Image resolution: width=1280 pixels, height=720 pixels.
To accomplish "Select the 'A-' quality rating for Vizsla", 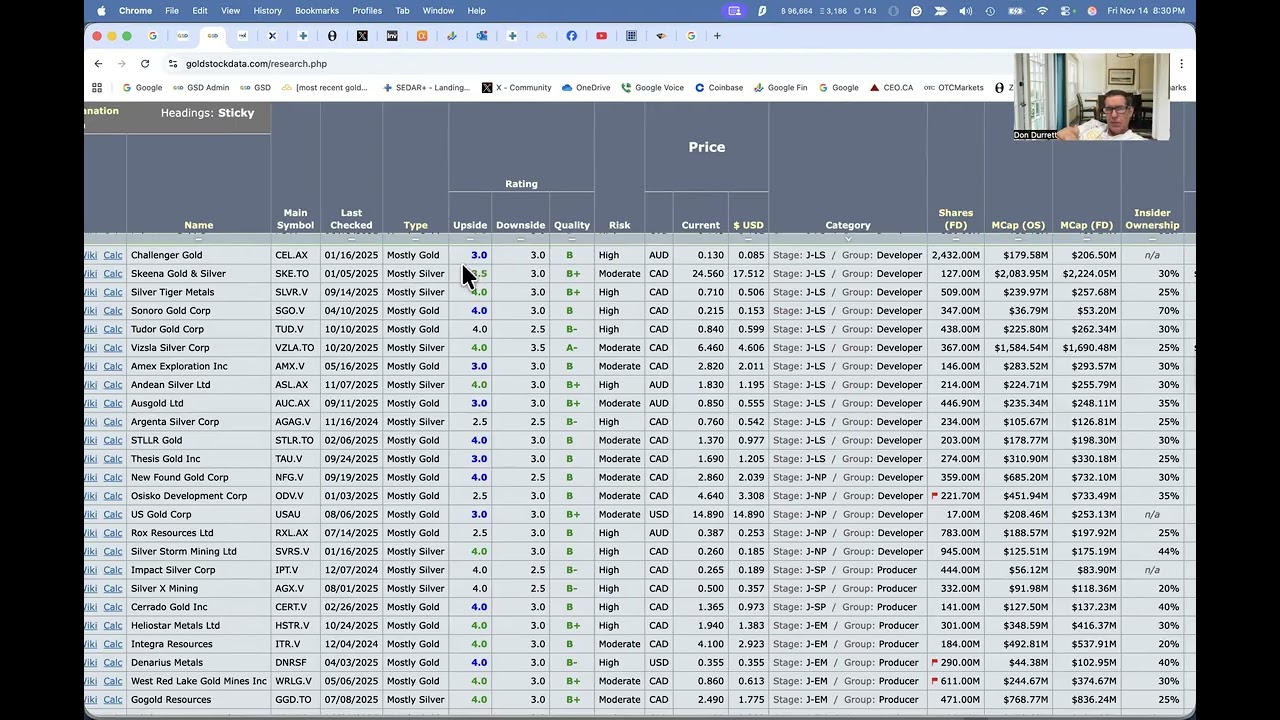I will [x=571, y=348].
